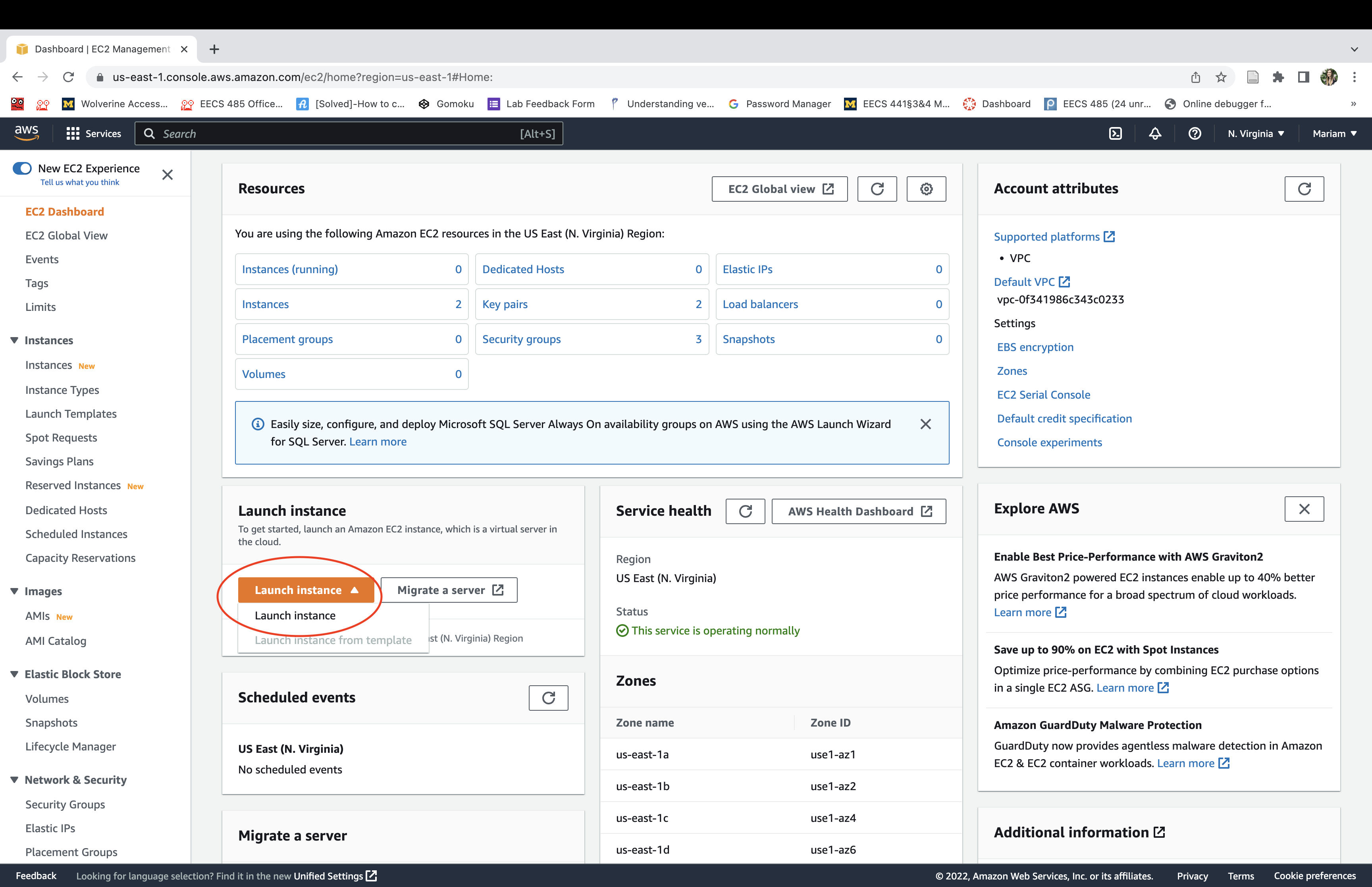1372x887 pixels.
Task: Click the AWS console search field
Action: tap(348, 134)
